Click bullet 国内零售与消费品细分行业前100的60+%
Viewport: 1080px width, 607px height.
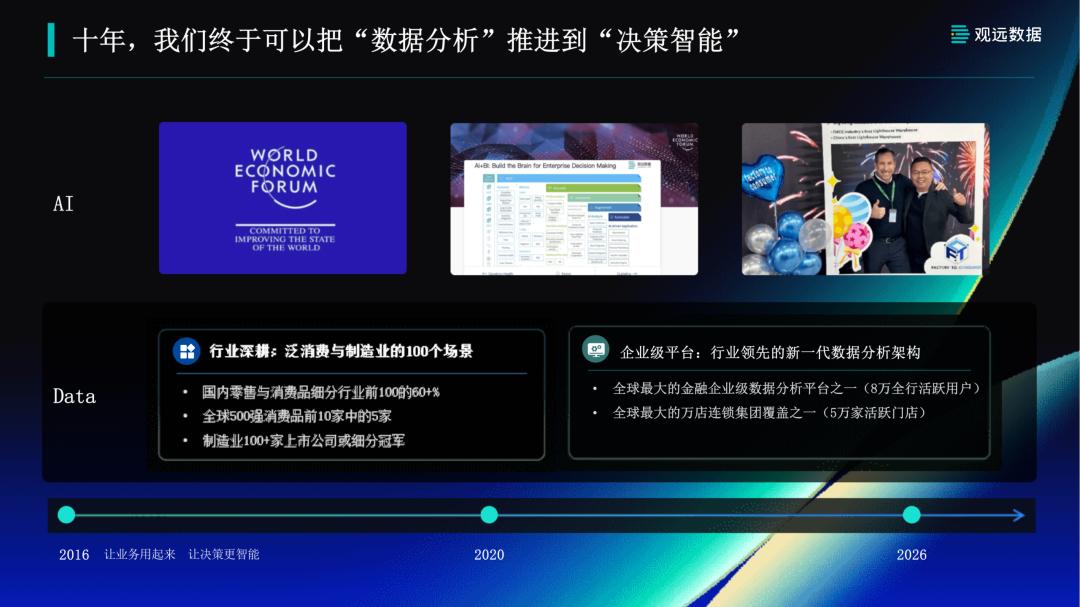[321, 392]
